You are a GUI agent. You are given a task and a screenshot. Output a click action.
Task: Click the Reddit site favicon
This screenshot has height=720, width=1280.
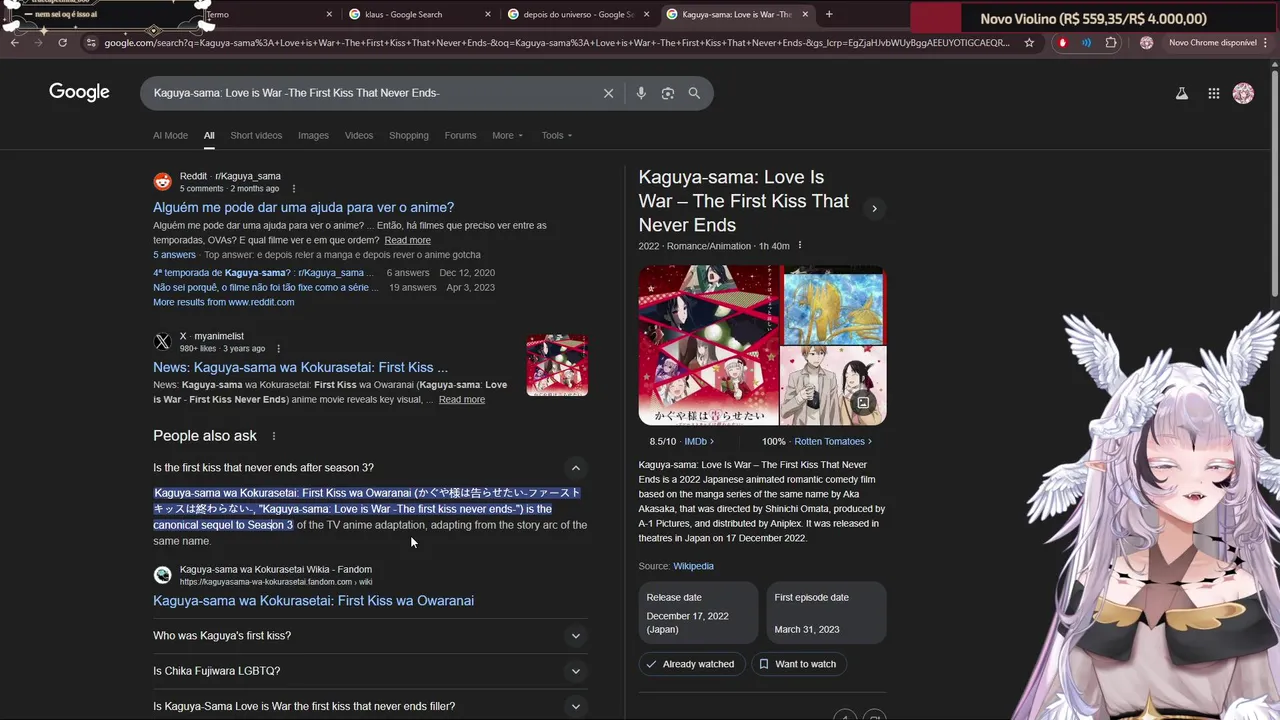[x=162, y=182]
